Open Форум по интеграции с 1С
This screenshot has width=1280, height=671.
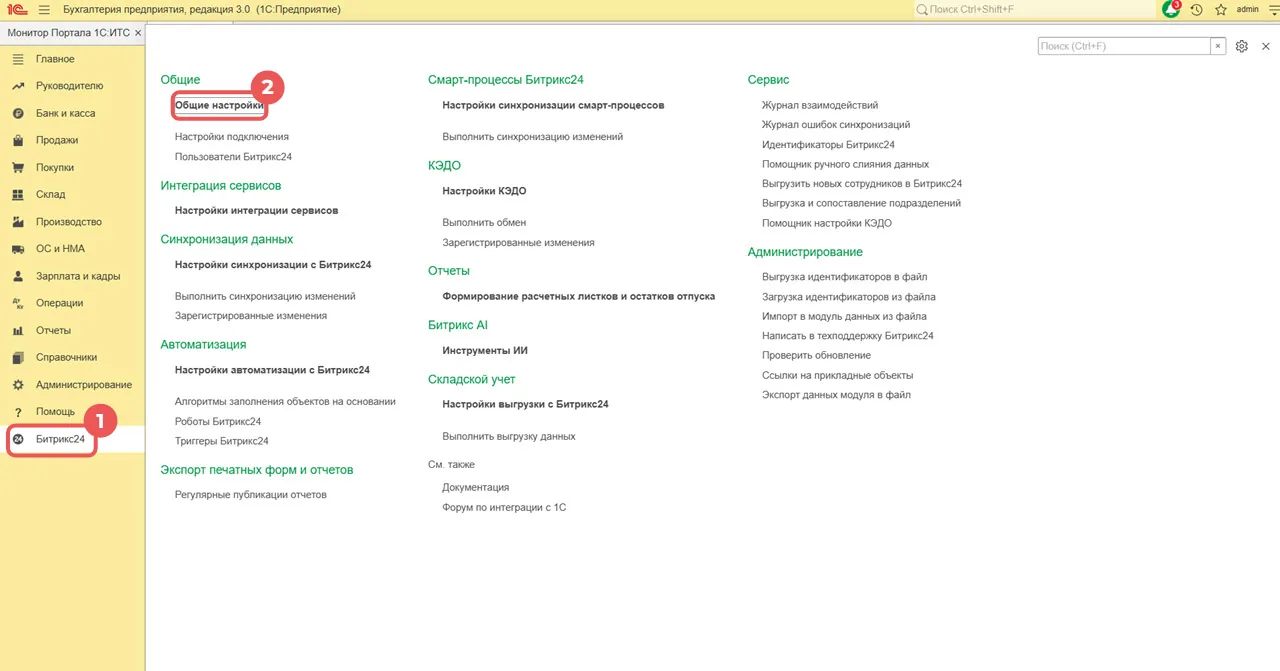[504, 507]
